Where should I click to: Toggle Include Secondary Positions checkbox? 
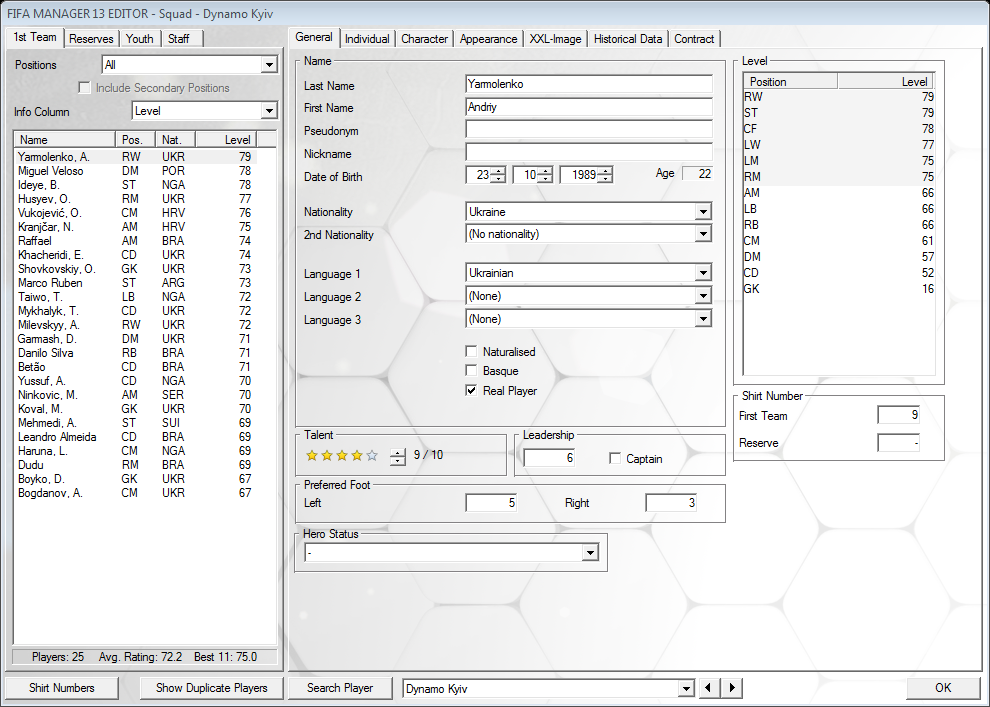tap(85, 88)
